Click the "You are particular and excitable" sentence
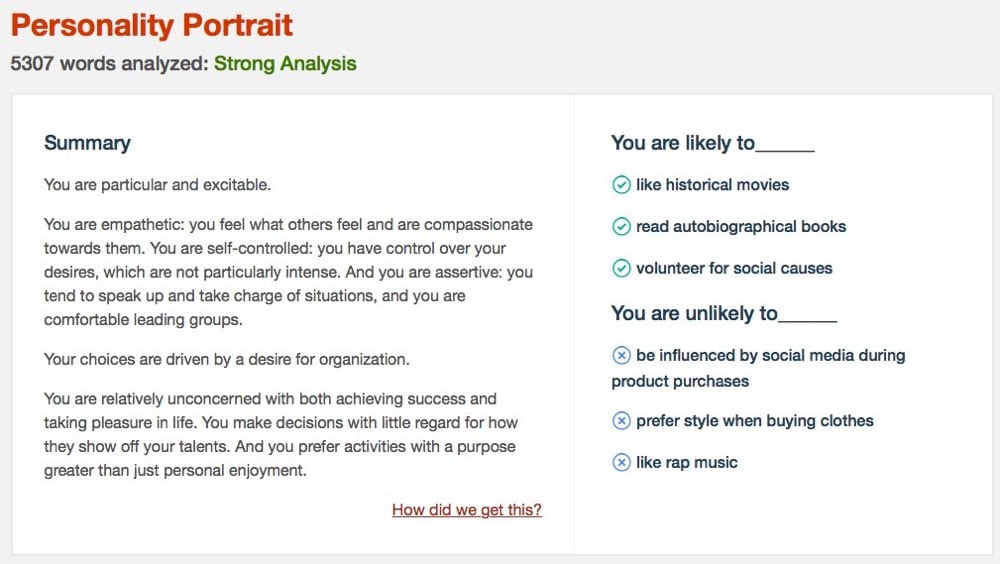1000x564 pixels. pos(158,185)
